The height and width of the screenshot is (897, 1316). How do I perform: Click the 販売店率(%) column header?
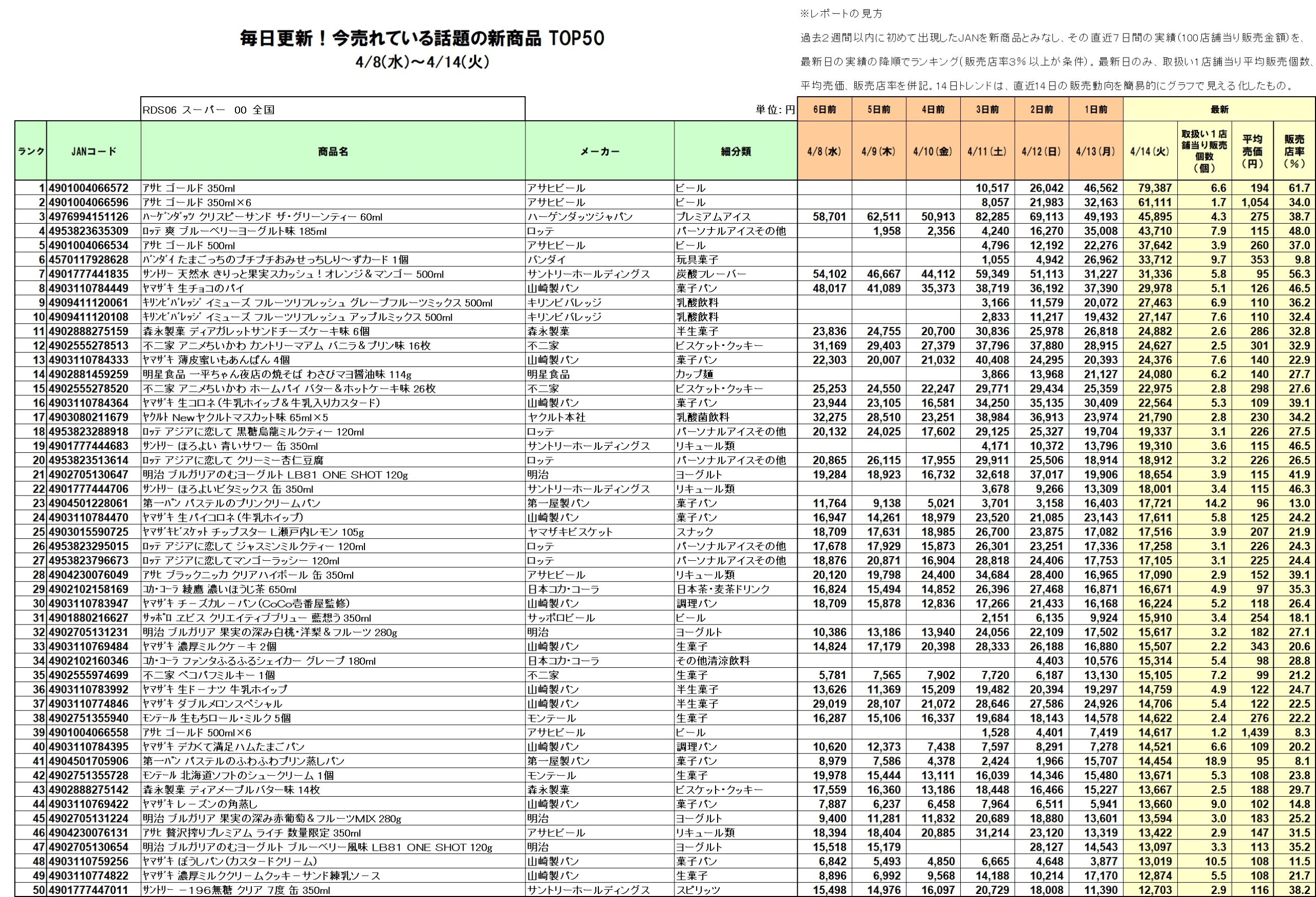[1294, 151]
